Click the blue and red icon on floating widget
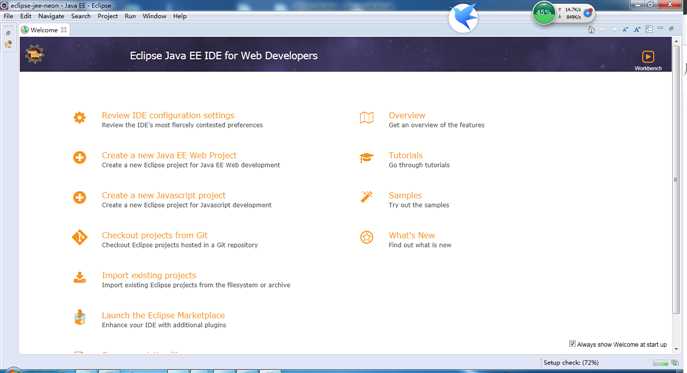This screenshot has width=687, height=373. [x=588, y=13]
